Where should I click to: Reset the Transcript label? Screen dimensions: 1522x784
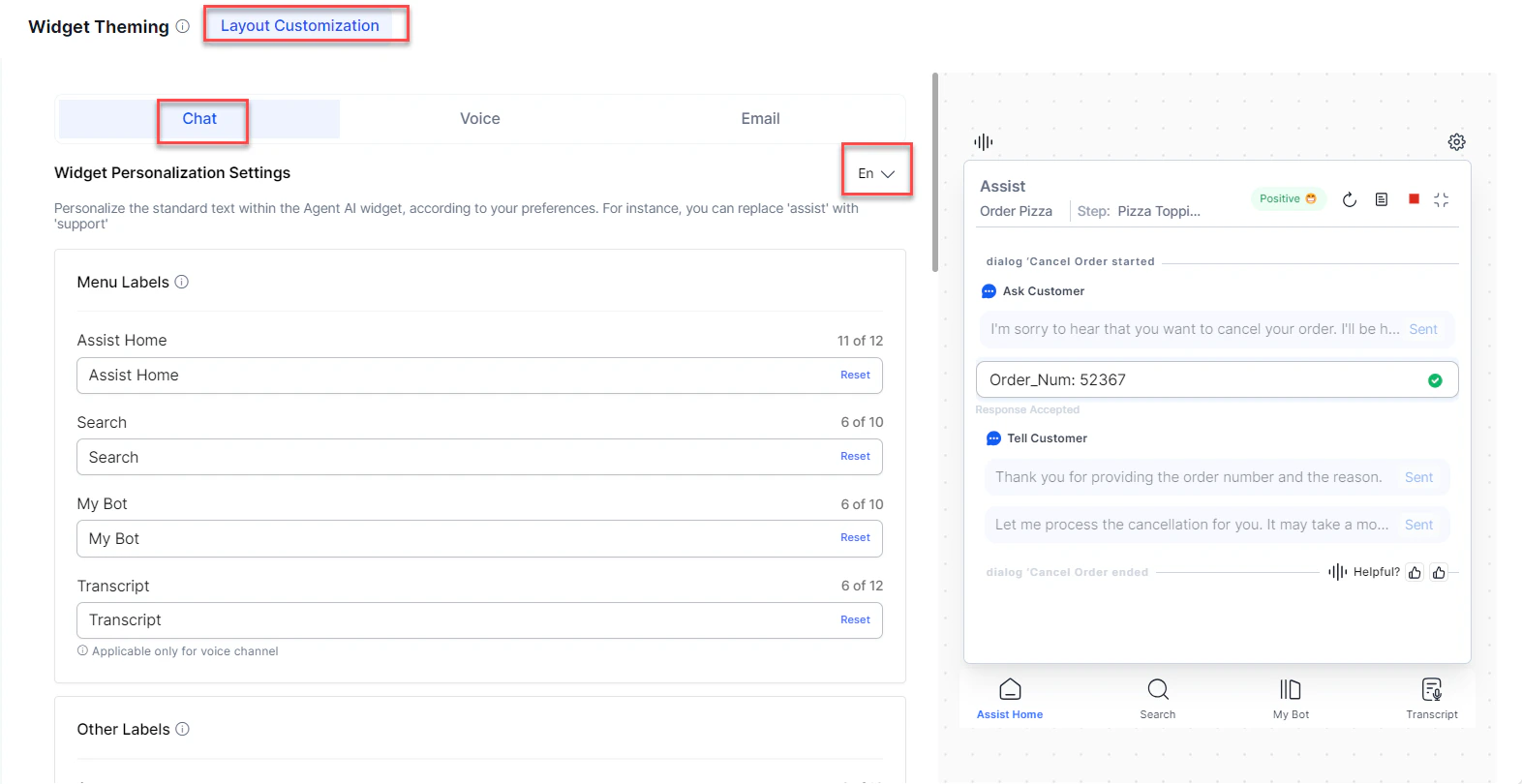855,619
